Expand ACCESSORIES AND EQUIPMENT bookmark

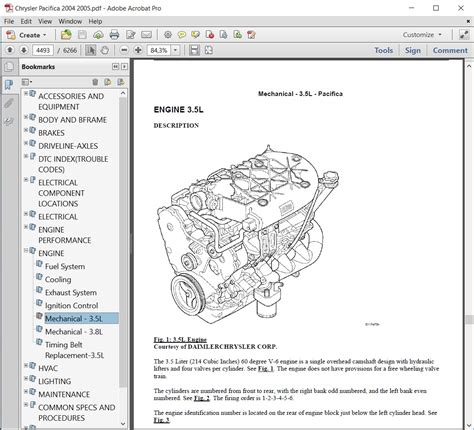[x=26, y=93]
